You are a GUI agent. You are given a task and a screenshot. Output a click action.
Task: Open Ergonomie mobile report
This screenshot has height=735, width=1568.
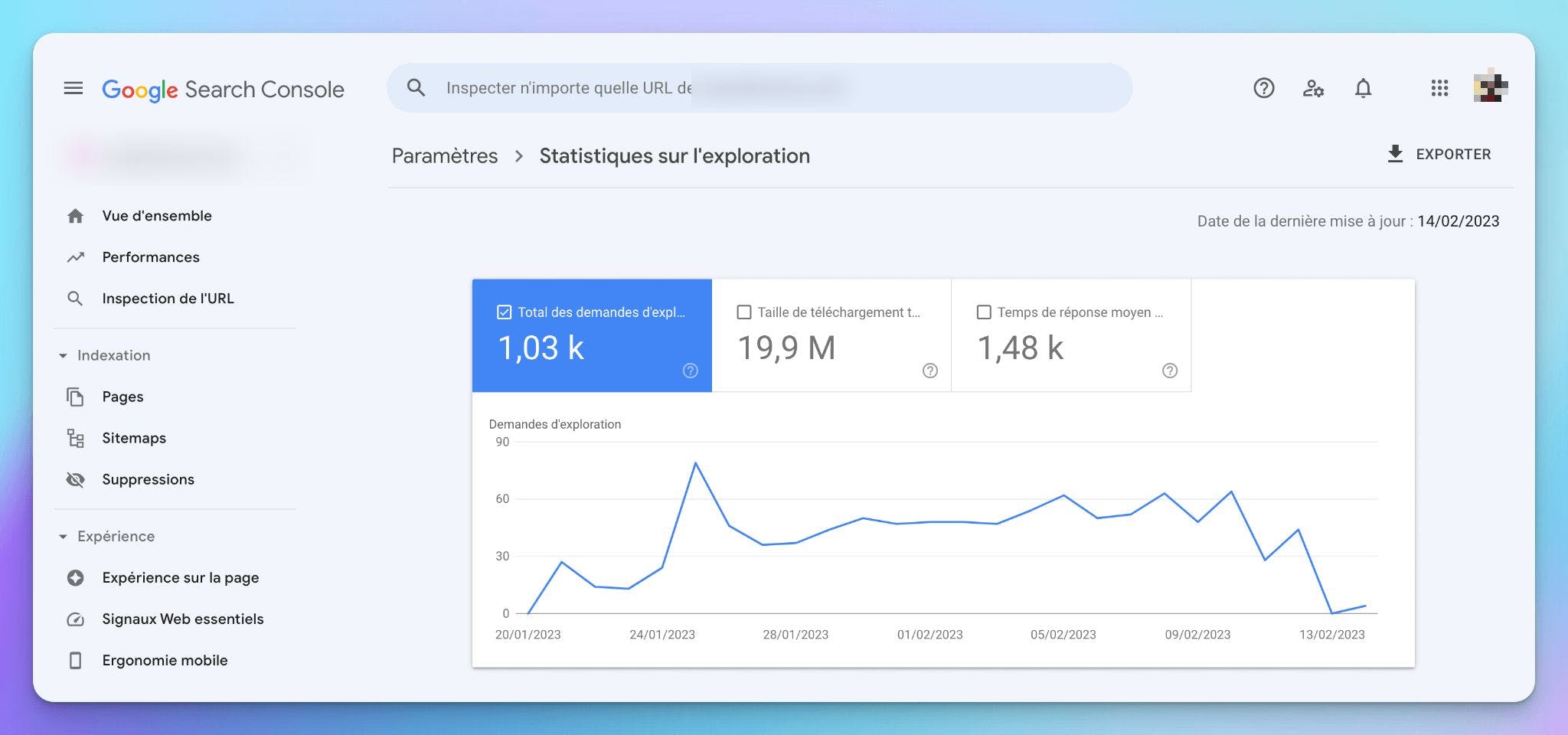pyautogui.click(x=165, y=660)
